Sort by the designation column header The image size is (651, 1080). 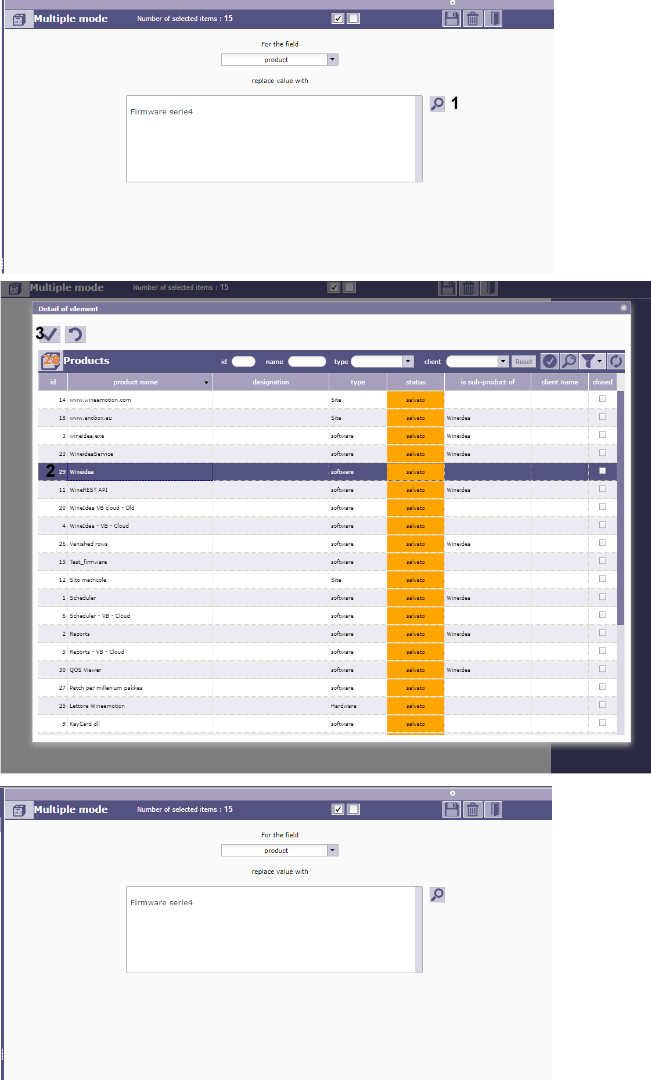[271, 382]
